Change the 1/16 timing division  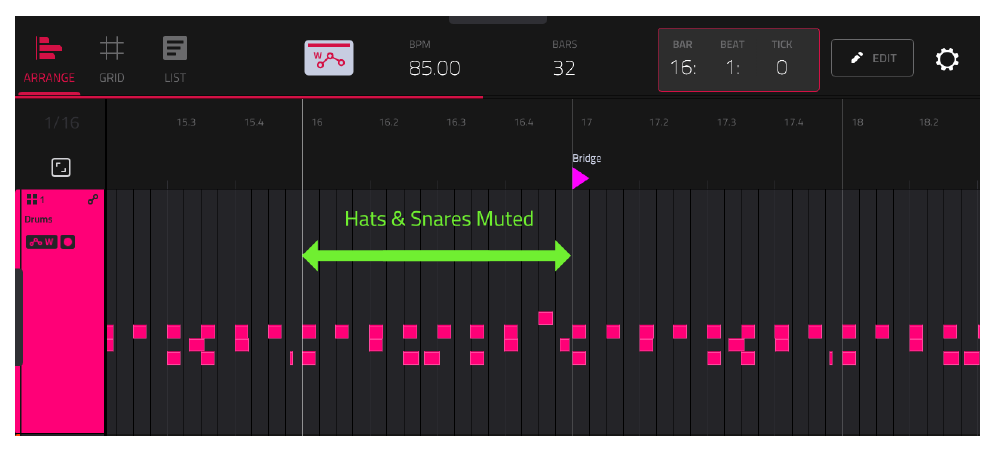point(62,123)
